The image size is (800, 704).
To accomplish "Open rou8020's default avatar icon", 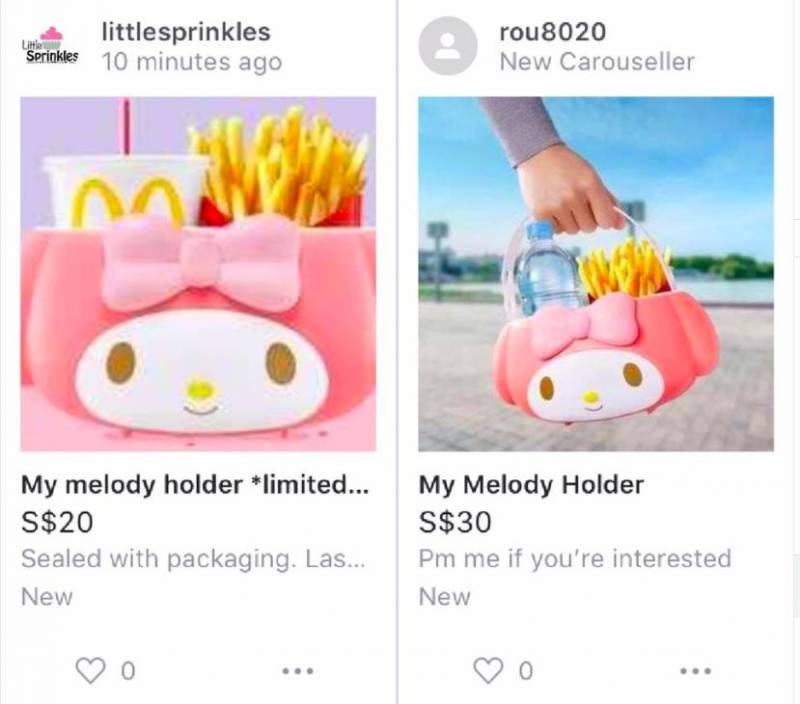I will [447, 46].
